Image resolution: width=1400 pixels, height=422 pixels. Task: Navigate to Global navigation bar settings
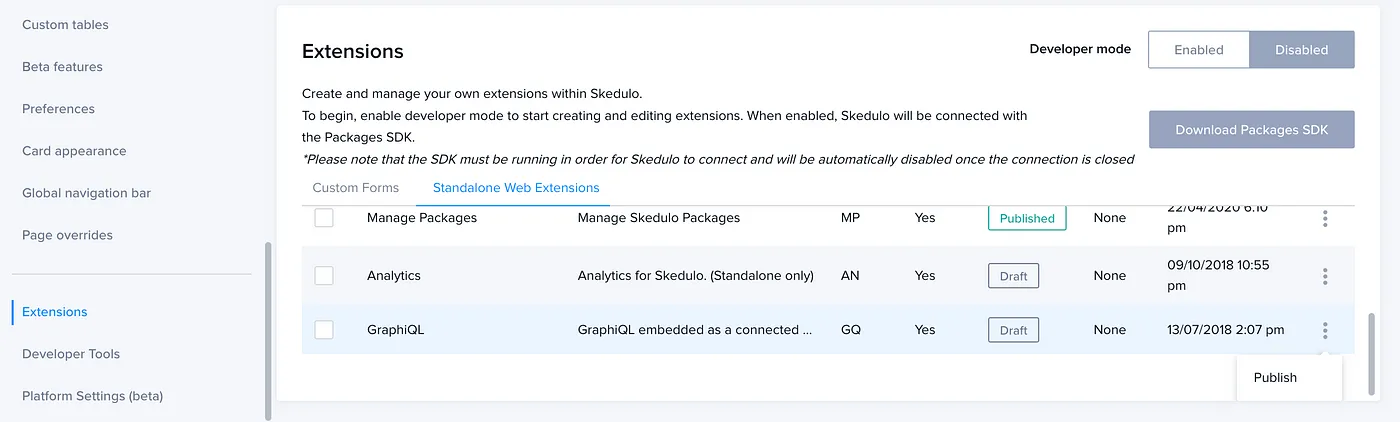coord(86,193)
